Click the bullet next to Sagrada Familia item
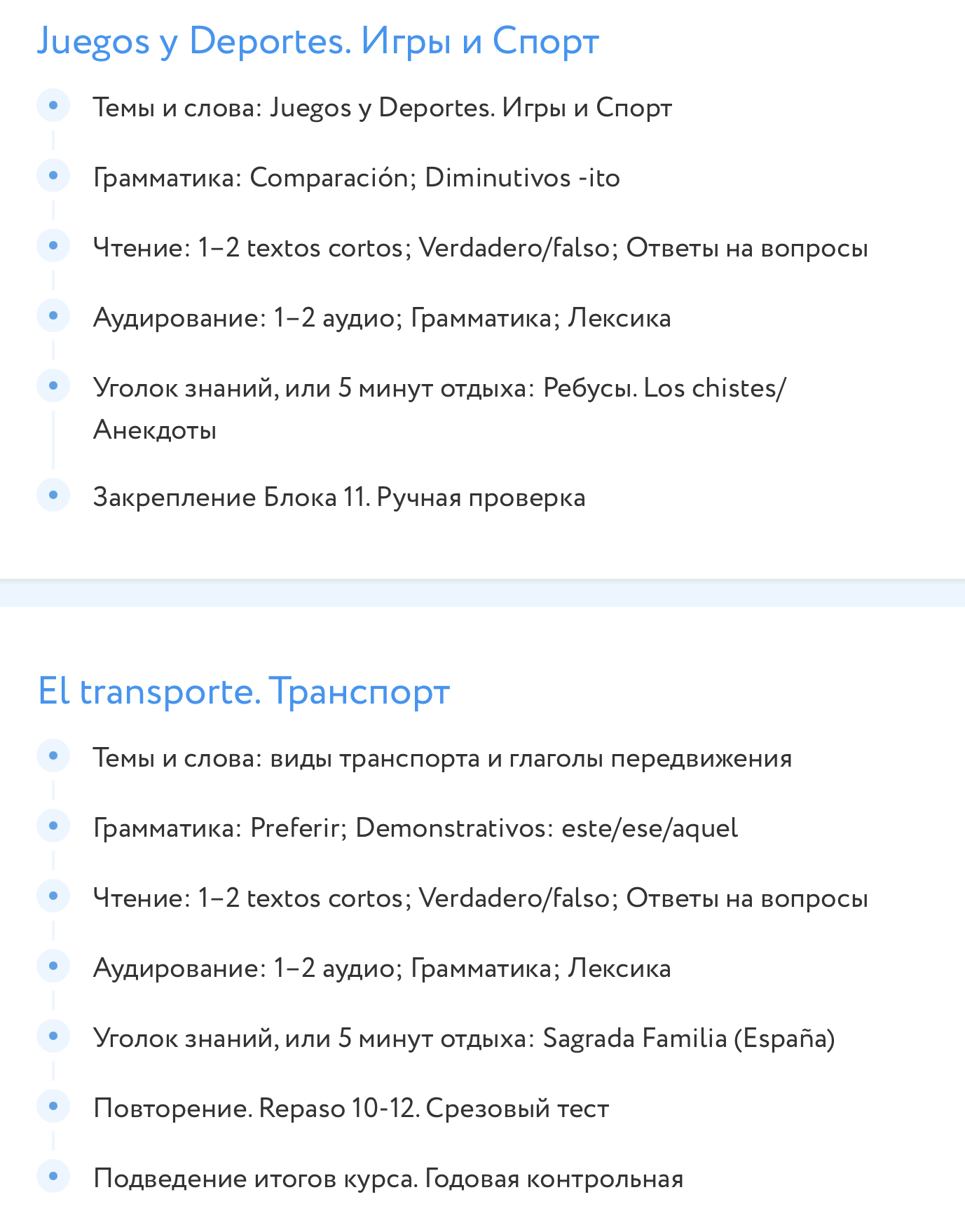The height and width of the screenshot is (1232, 965). (53, 1036)
